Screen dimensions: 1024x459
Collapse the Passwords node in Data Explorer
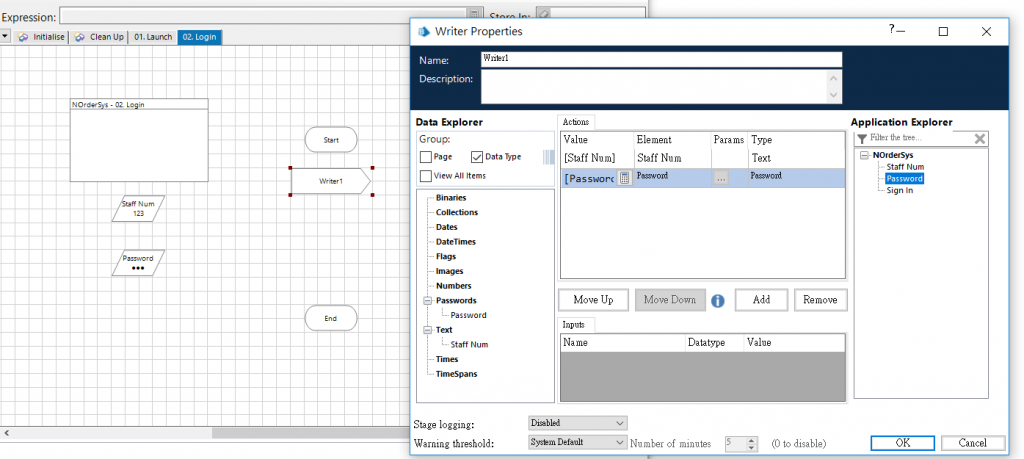pyautogui.click(x=428, y=301)
